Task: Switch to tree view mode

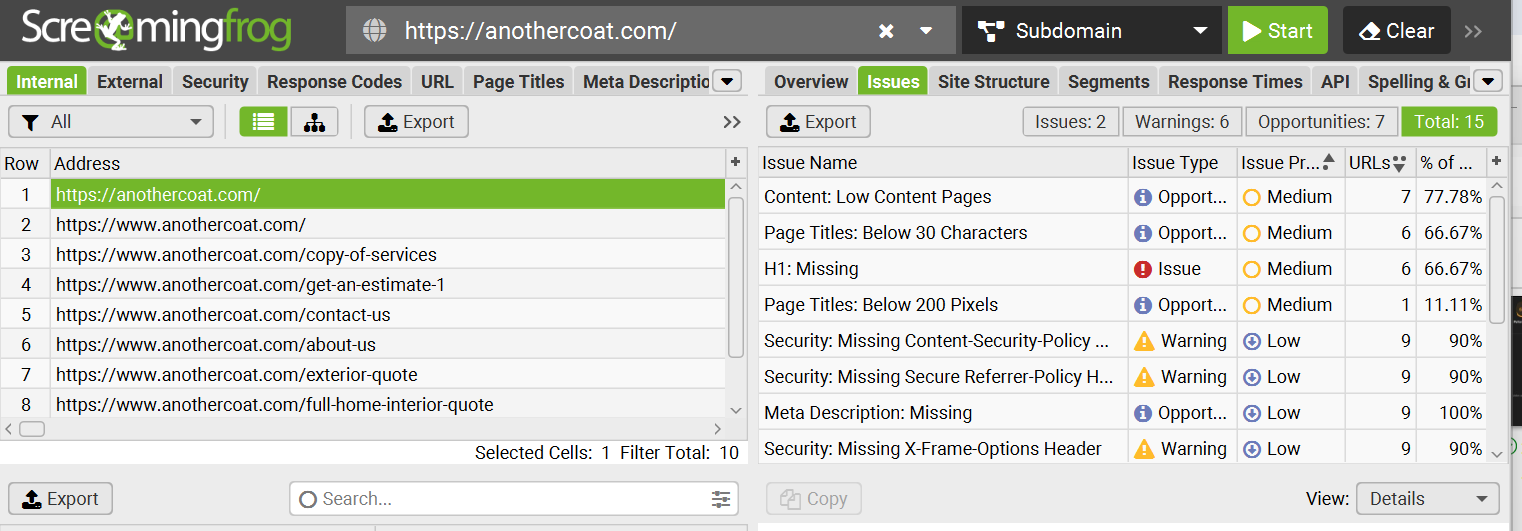Action: pos(315,122)
